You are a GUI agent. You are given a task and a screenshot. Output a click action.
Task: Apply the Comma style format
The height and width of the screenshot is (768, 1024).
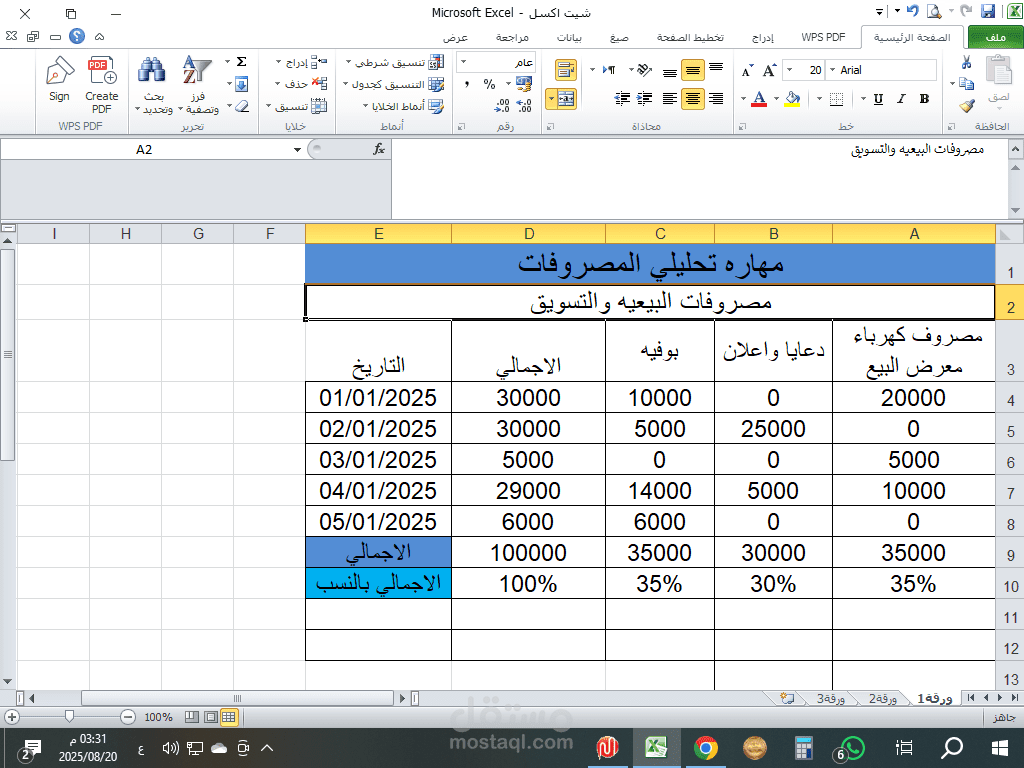click(x=467, y=84)
